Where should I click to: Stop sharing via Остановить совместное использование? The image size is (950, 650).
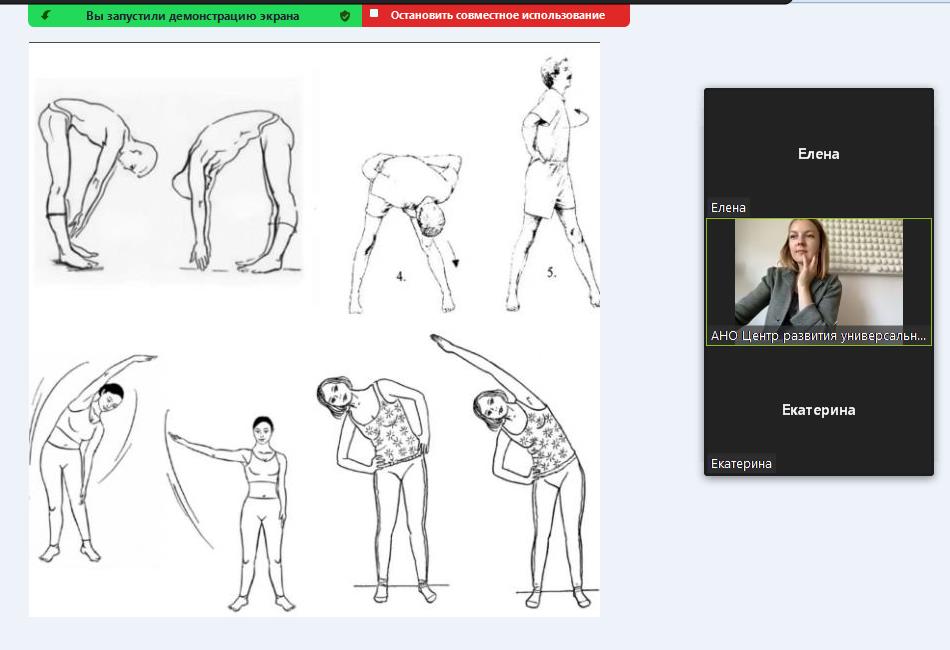pyautogui.click(x=496, y=15)
